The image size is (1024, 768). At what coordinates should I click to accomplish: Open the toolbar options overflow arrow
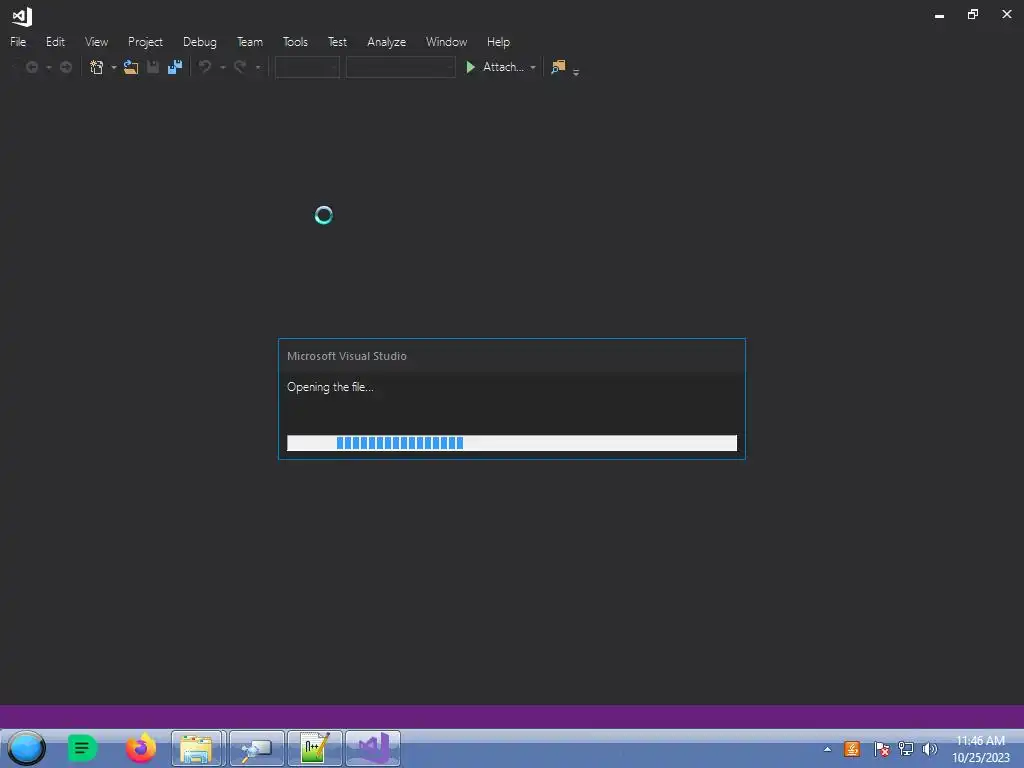[576, 72]
